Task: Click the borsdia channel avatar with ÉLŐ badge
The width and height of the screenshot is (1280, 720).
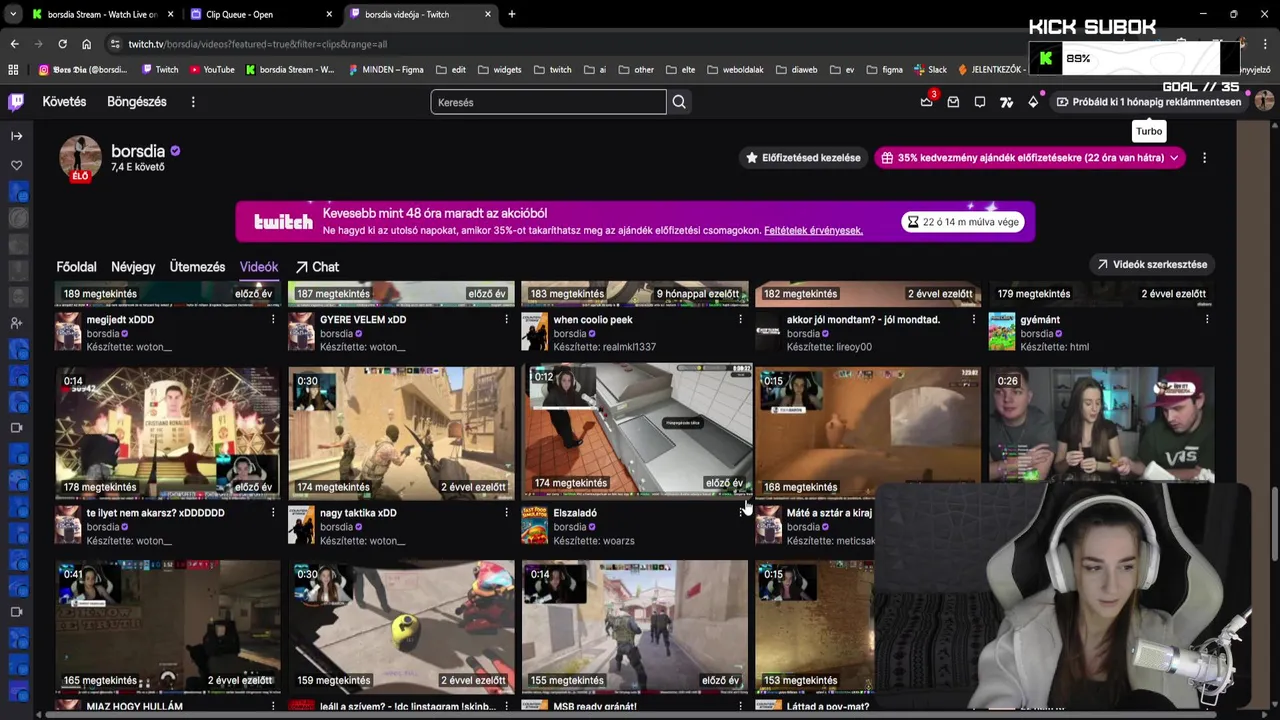Action: [x=80, y=158]
